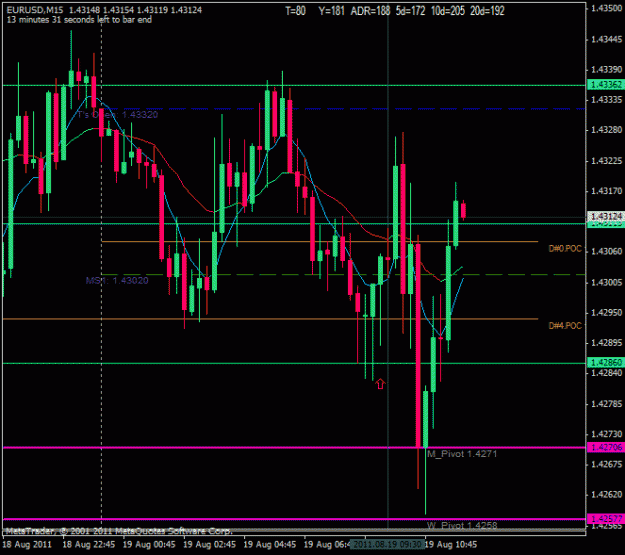625x555 pixels.
Task: Click the 19 Aug 10:45 time axis label
Action: click(452, 544)
